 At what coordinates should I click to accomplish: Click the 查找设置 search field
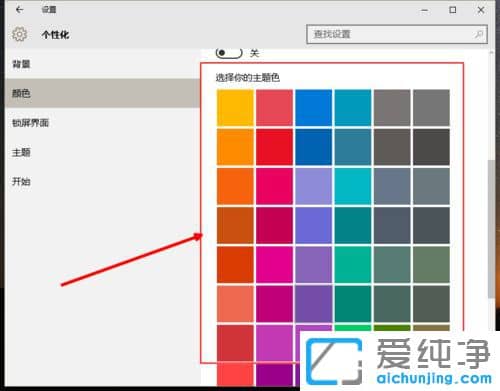[x=397, y=34]
